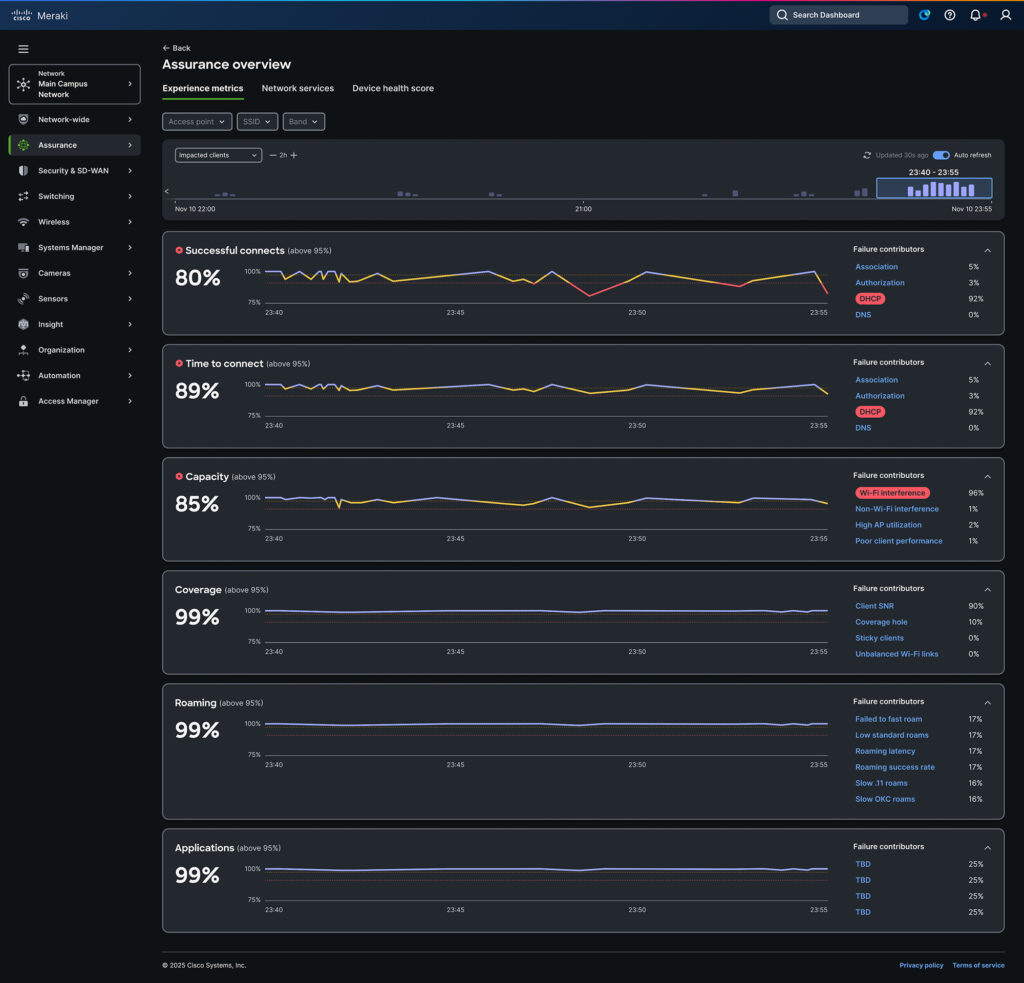This screenshot has width=1024, height=983.
Task: Open the Impacted clients dropdown
Action: (x=218, y=155)
